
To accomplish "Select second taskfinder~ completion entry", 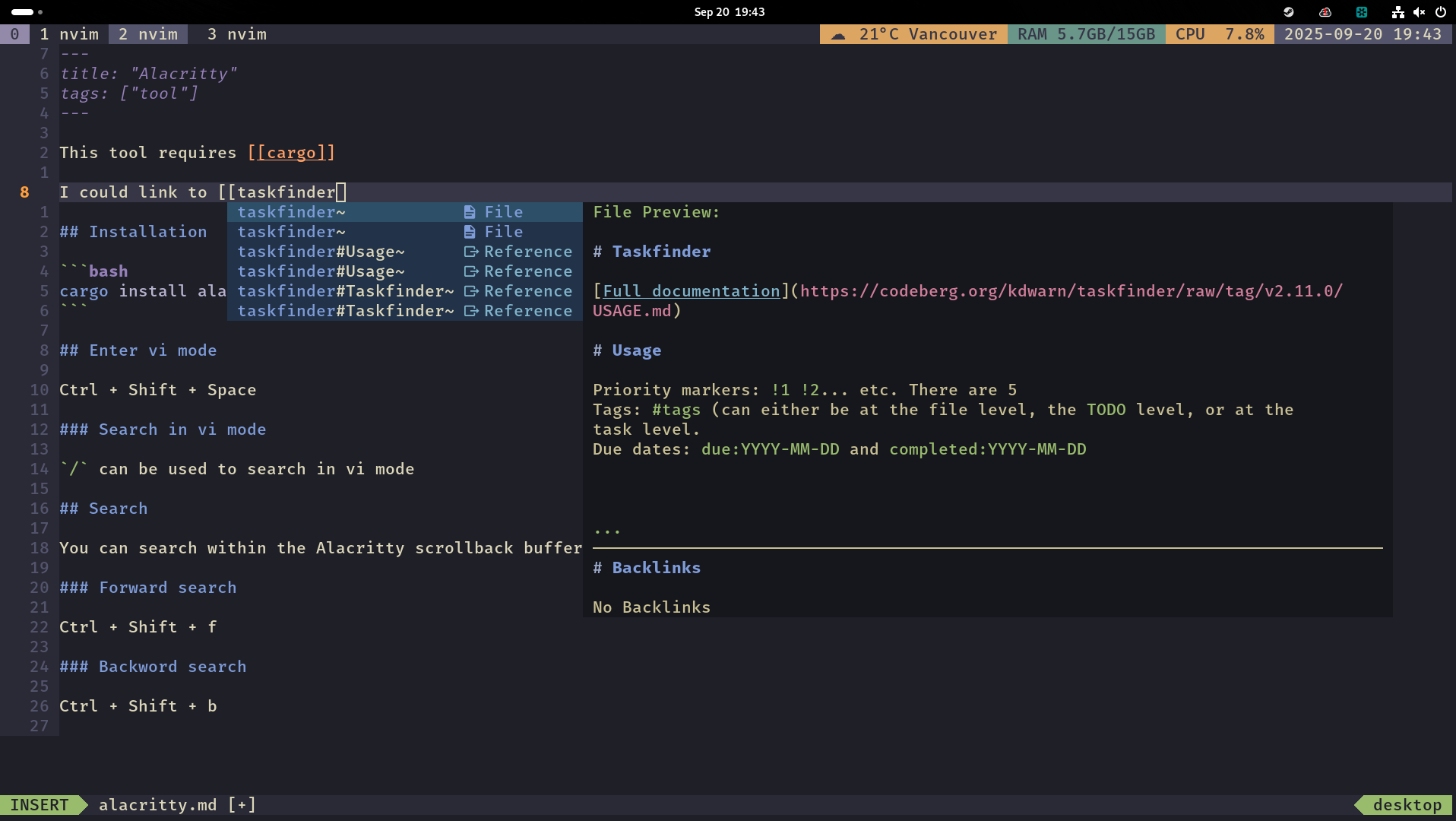I will (405, 232).
